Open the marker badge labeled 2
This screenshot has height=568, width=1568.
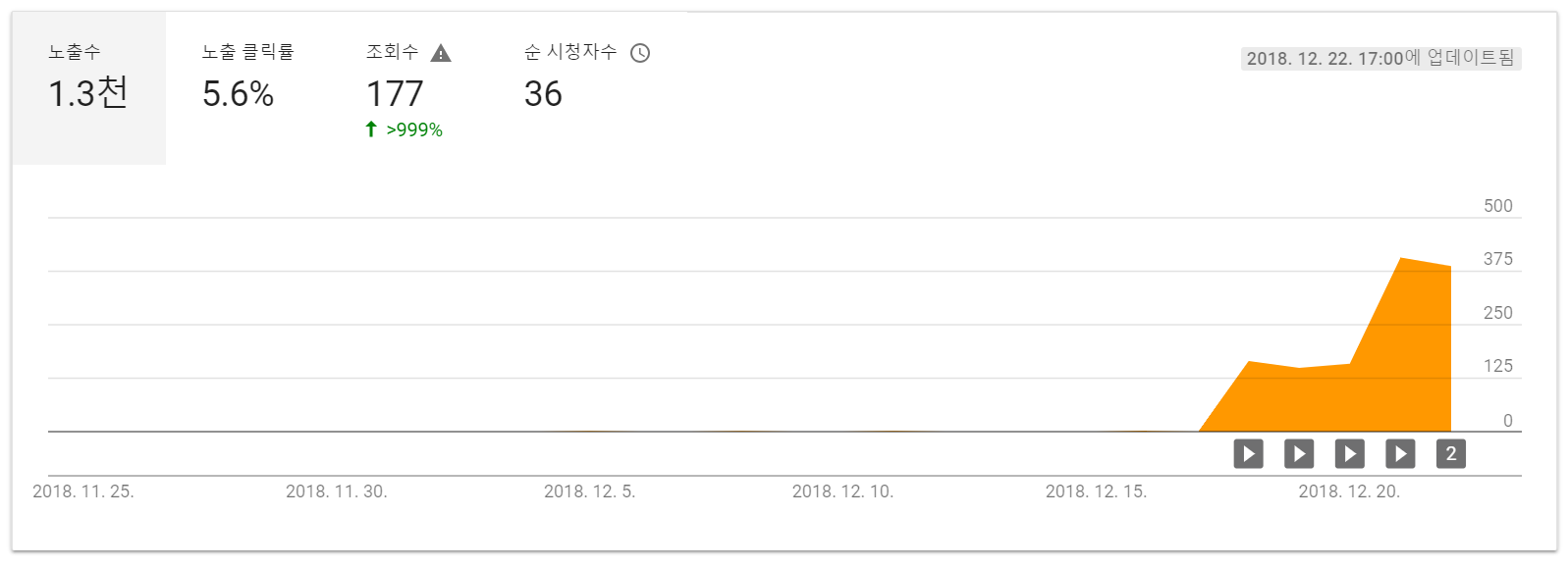coord(1451,453)
